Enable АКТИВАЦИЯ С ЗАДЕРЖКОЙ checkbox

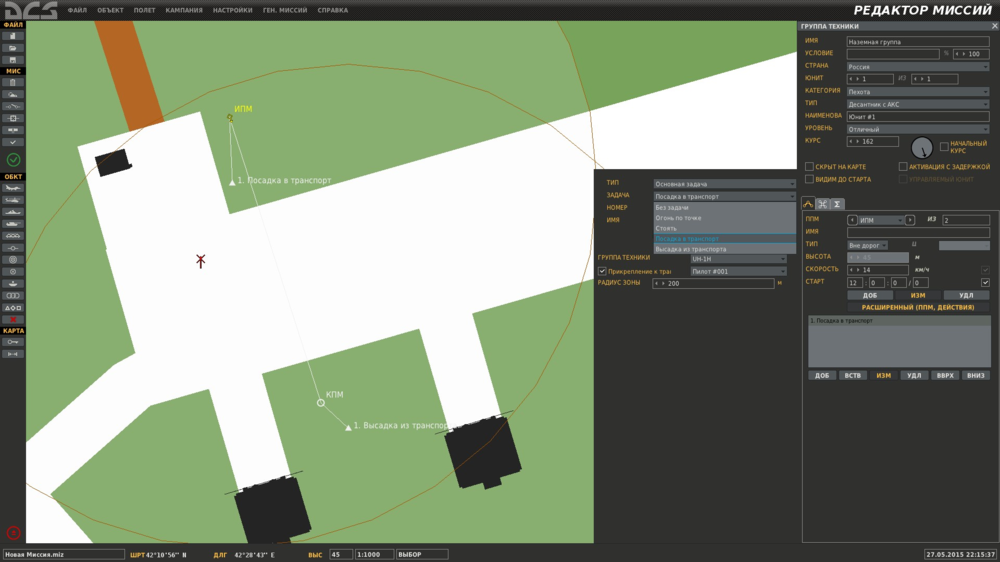coord(903,166)
